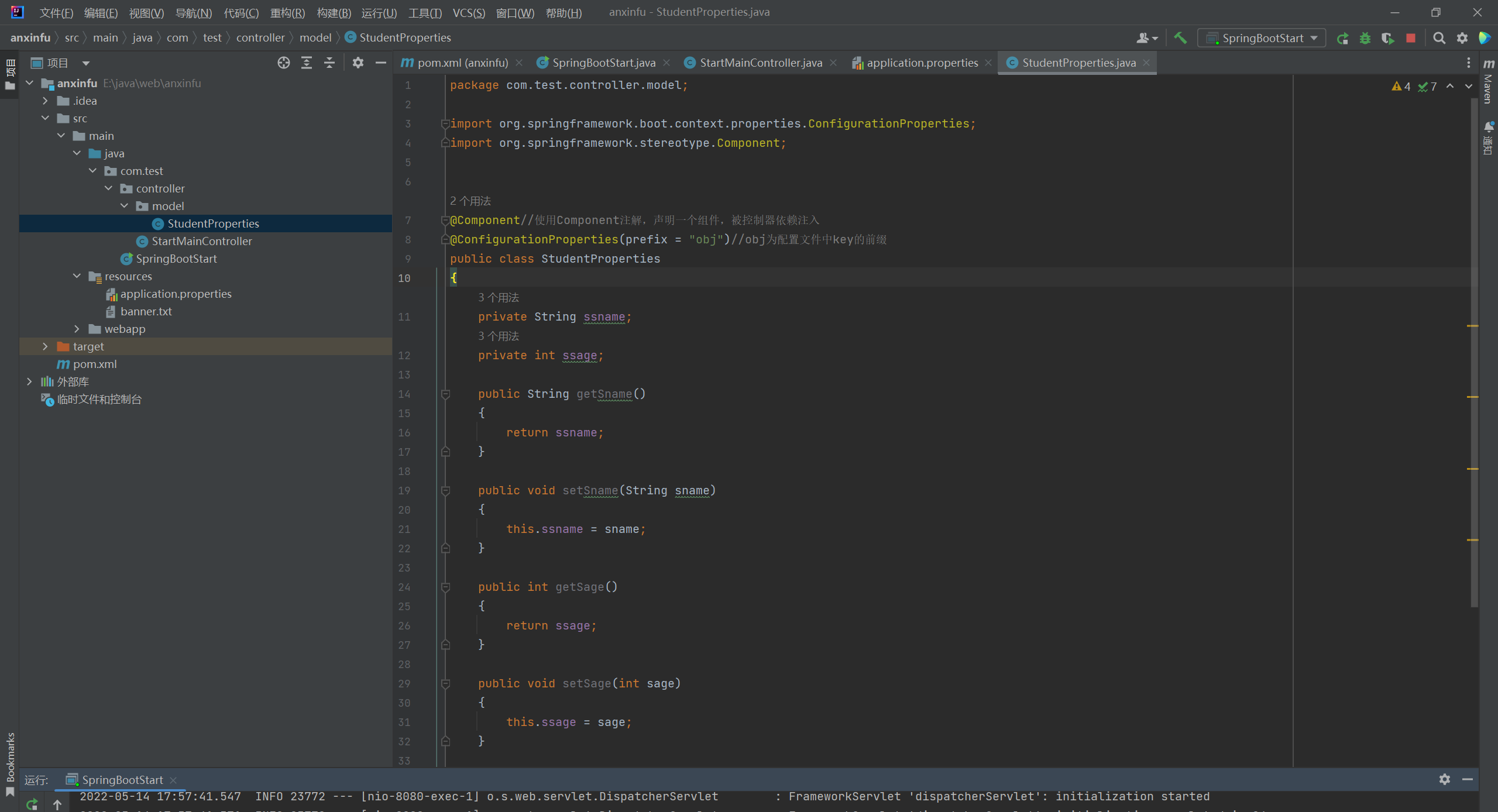Click the model breadcrumb in navigation bar
The height and width of the screenshot is (812, 1498).
315,37
